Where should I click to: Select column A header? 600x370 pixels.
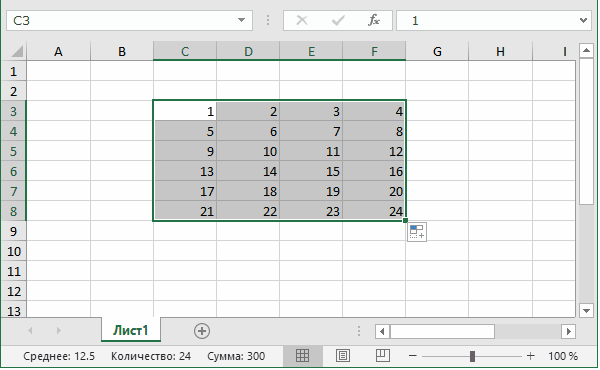(58, 51)
